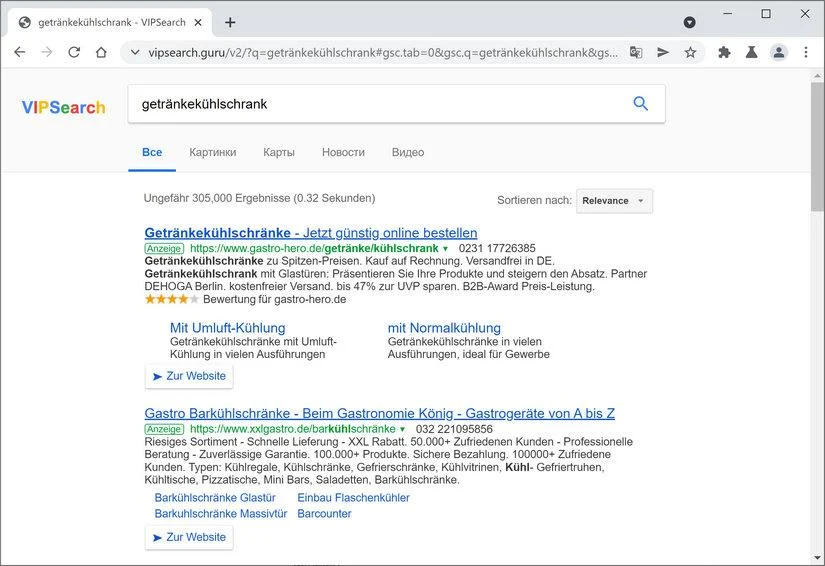Focus the getränkekühlschrank search box
The image size is (825, 566).
point(379,104)
